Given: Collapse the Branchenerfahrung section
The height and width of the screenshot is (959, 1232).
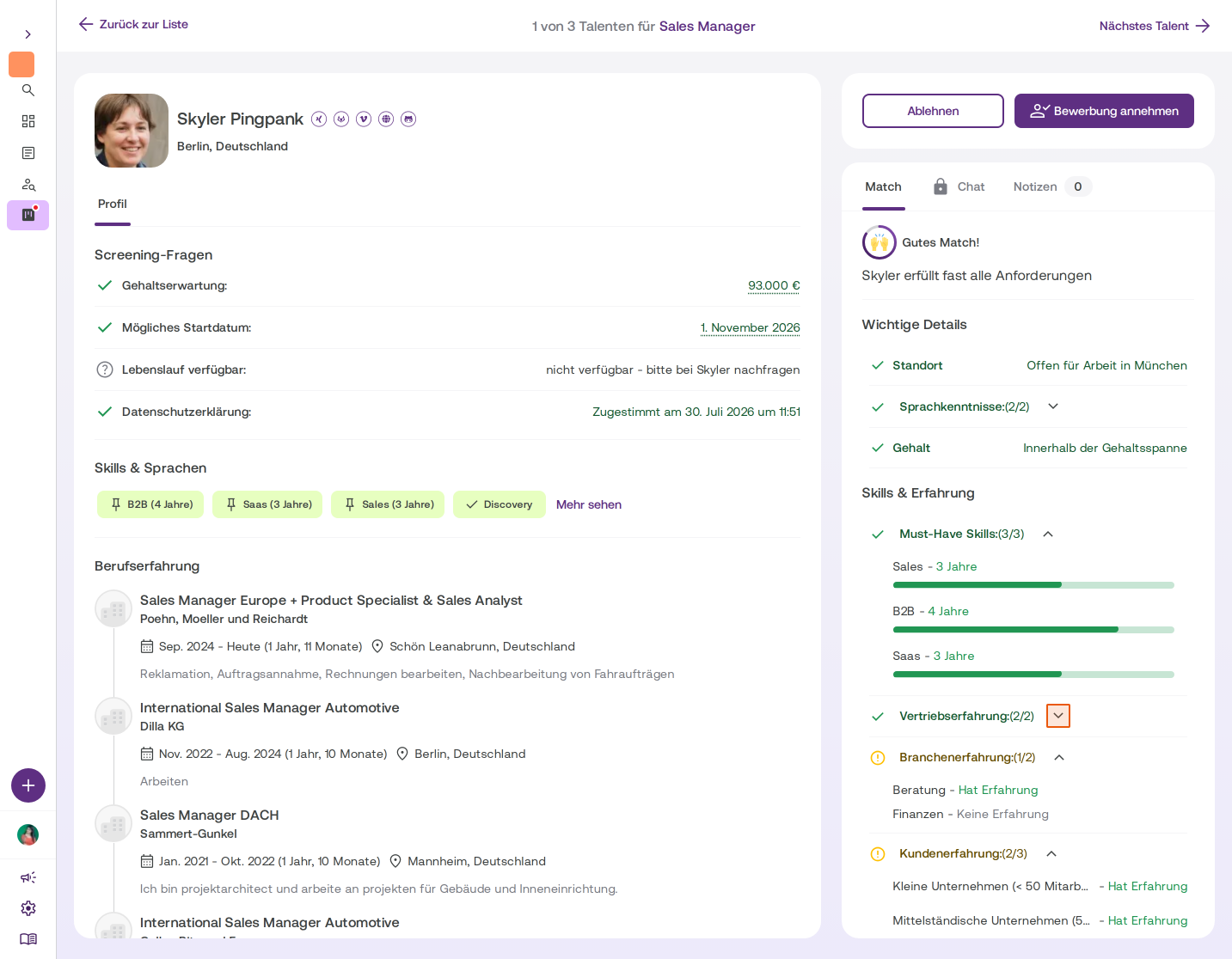Looking at the screenshot, I should [1059, 757].
